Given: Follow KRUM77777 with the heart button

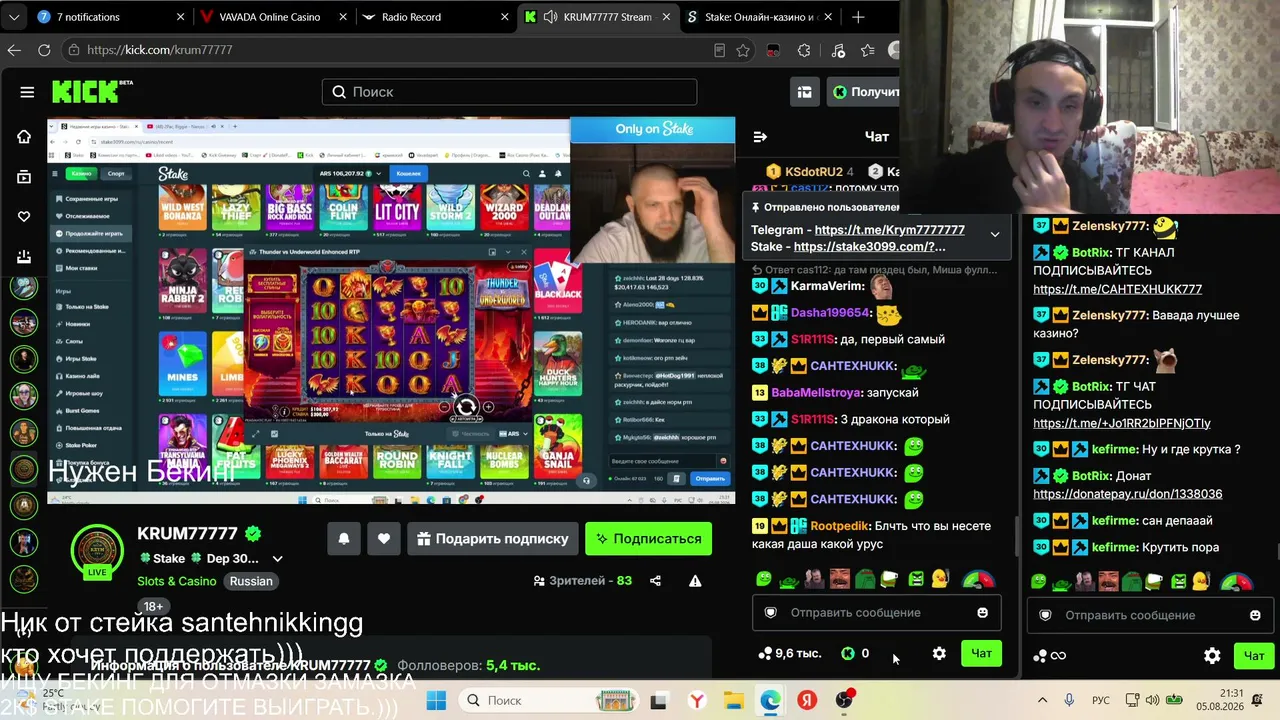Looking at the screenshot, I should (384, 539).
